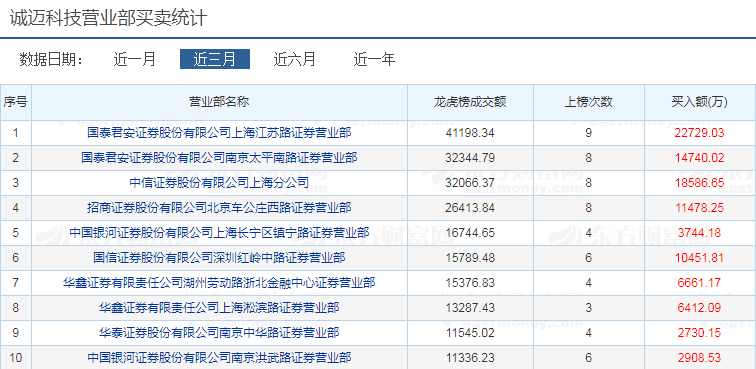This screenshot has width=756, height=369.
Task: Click the 11545.02 transaction amount cell
Action: pyautogui.click(x=470, y=333)
